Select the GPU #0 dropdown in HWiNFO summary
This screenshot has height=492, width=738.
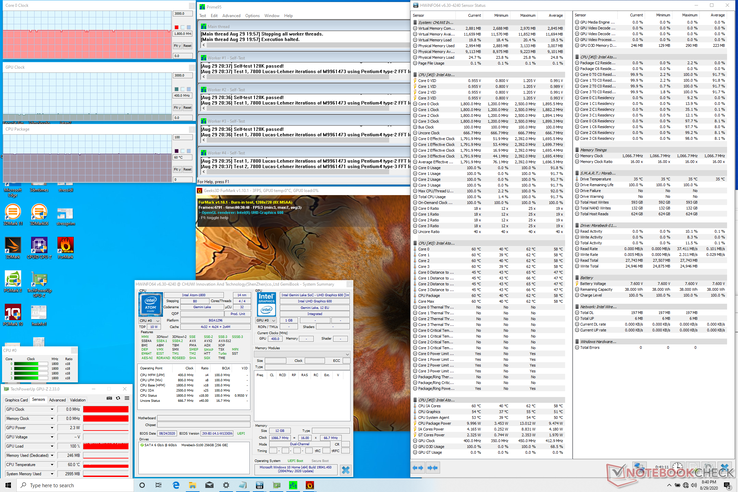pos(266,320)
